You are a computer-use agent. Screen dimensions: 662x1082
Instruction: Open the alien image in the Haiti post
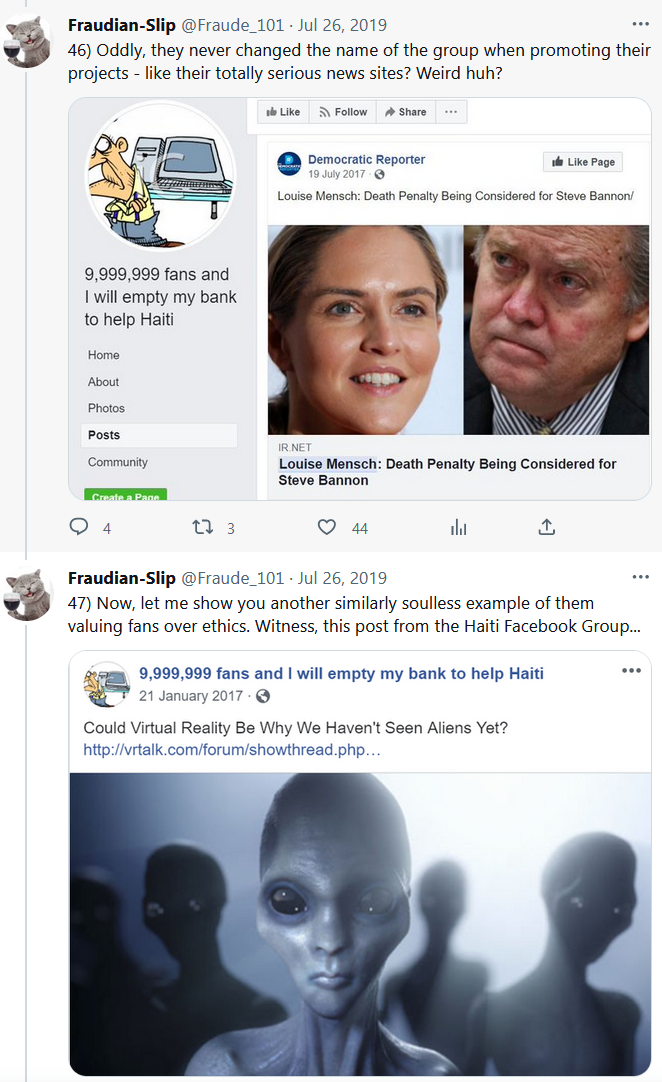(x=360, y=922)
